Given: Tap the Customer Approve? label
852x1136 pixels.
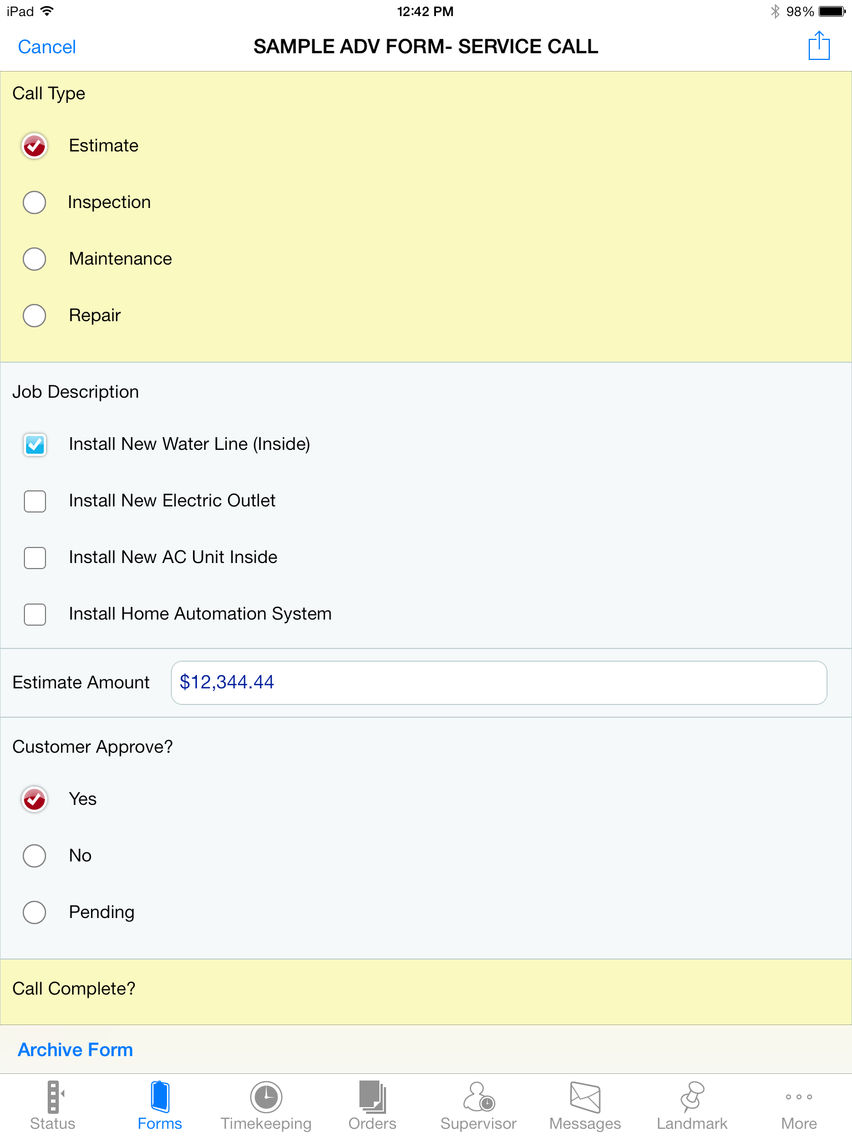Looking at the screenshot, I should [93, 747].
